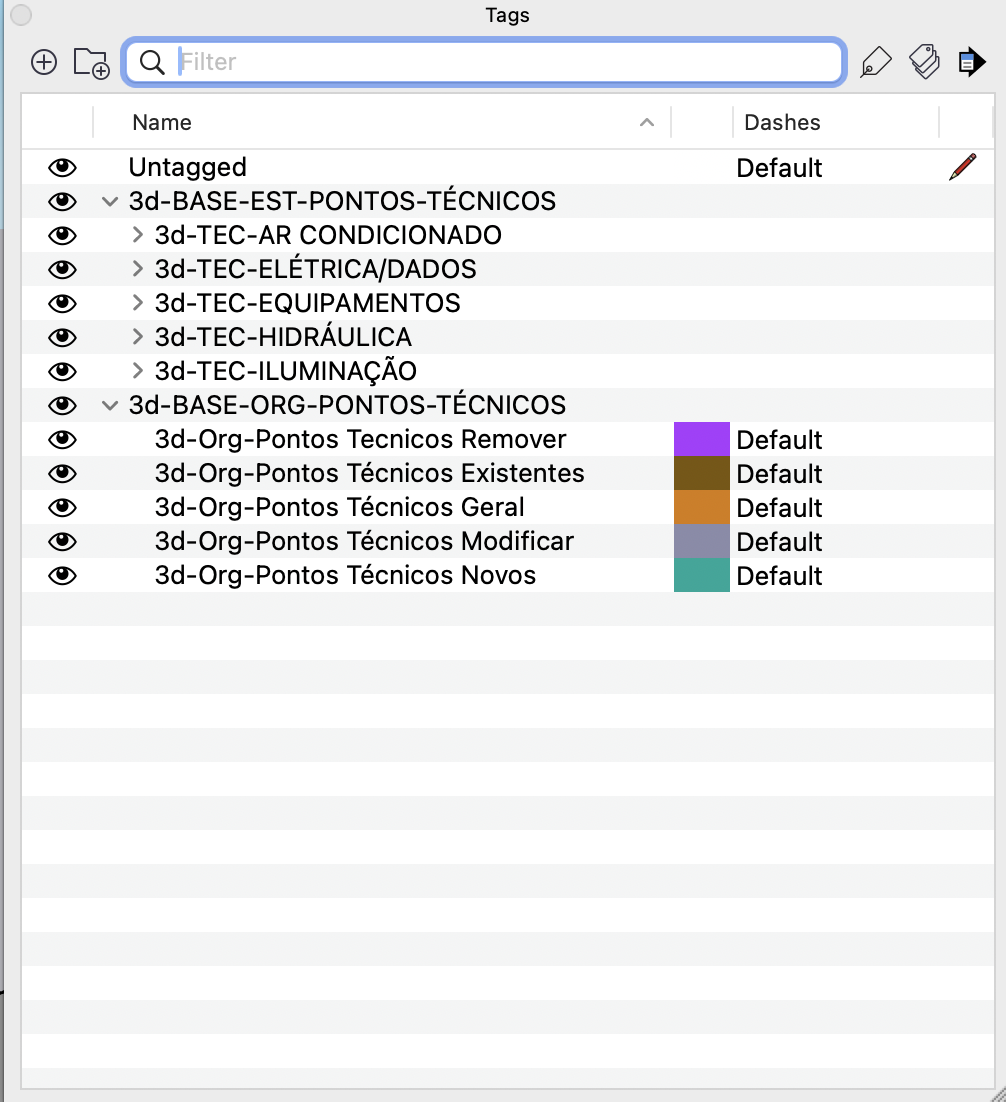This screenshot has height=1102, width=1006.
Task: Select the 3d-BASE-ORG-PONTOS-TÉCNICOS folder name
Action: (347, 405)
